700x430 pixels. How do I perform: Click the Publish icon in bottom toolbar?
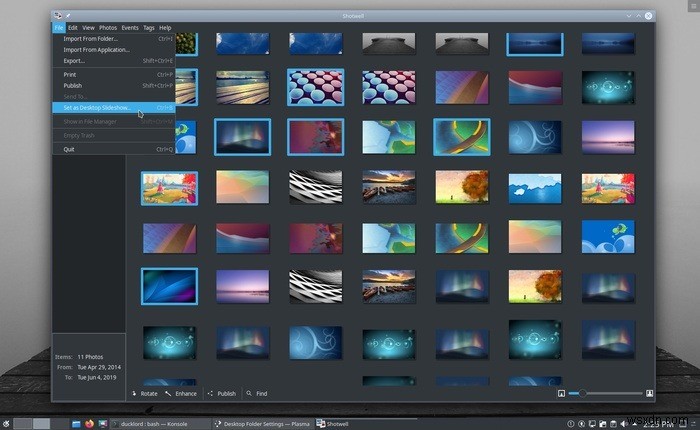pos(211,394)
